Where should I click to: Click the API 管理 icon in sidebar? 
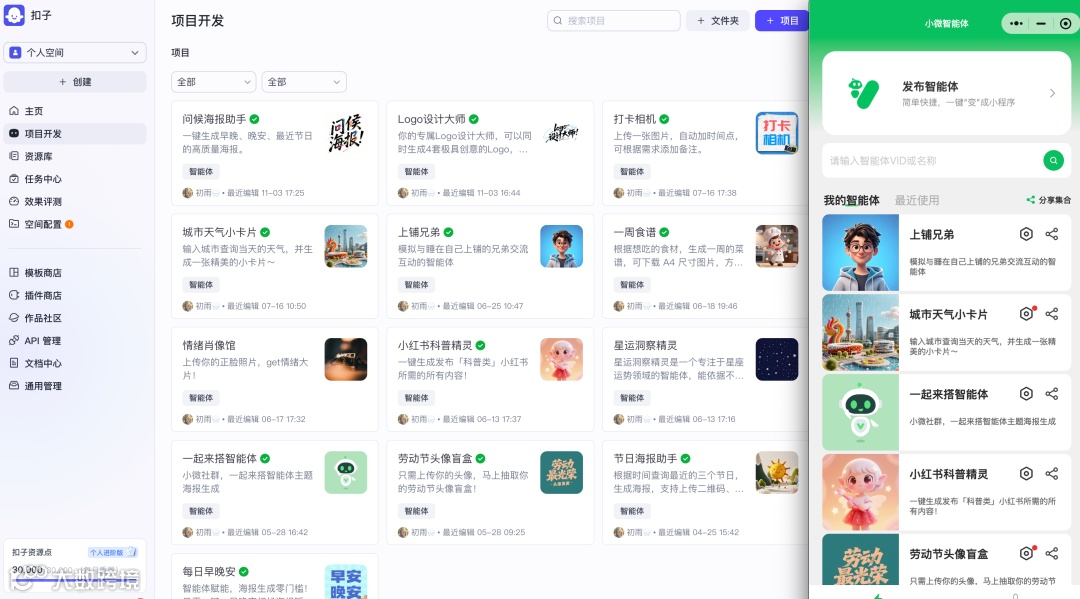click(14, 341)
